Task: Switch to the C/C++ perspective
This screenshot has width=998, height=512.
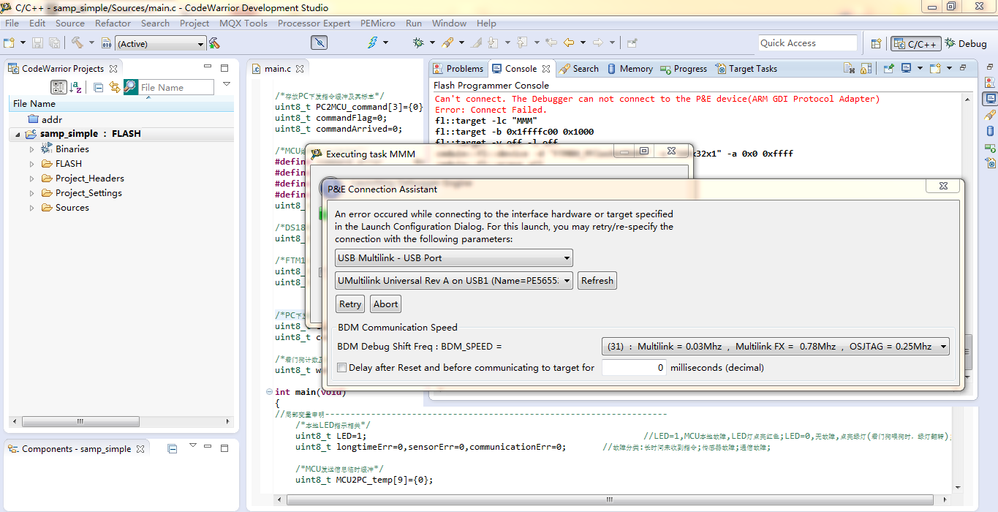Action: 915,43
